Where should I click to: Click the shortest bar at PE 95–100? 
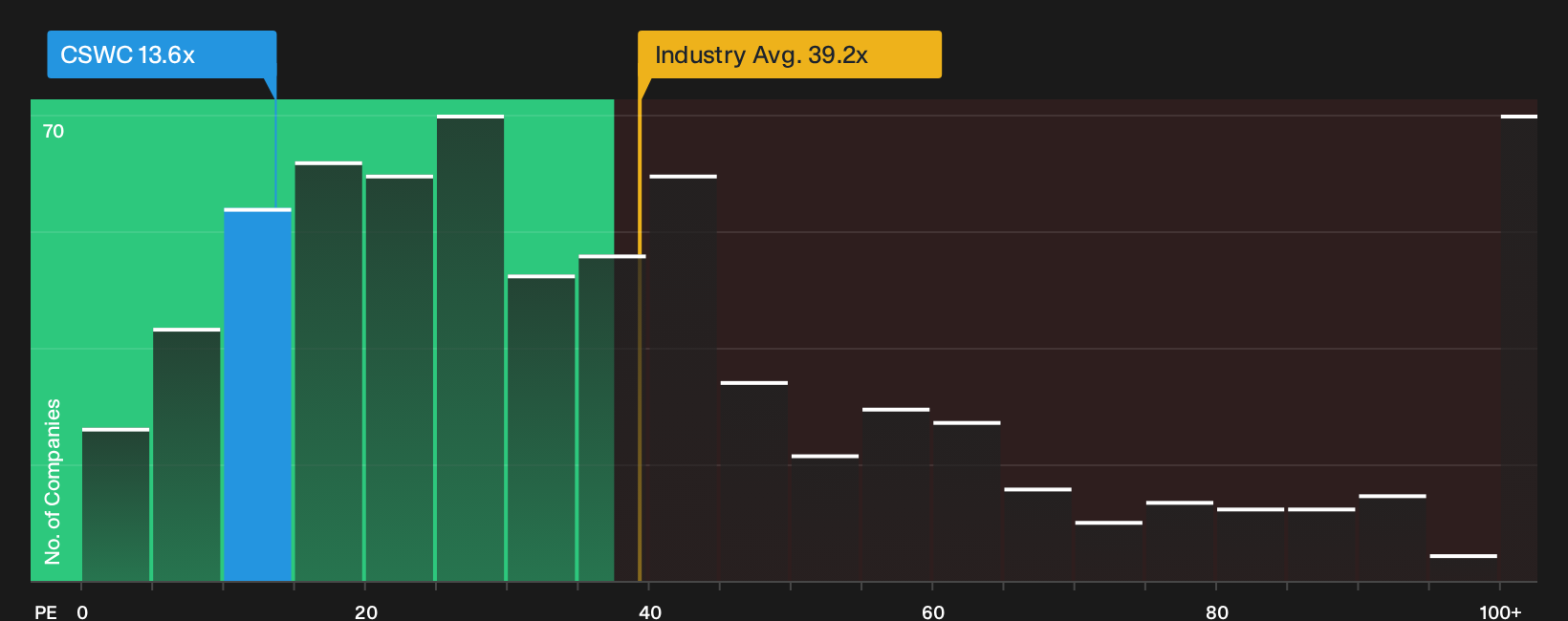pyautogui.click(x=1464, y=567)
